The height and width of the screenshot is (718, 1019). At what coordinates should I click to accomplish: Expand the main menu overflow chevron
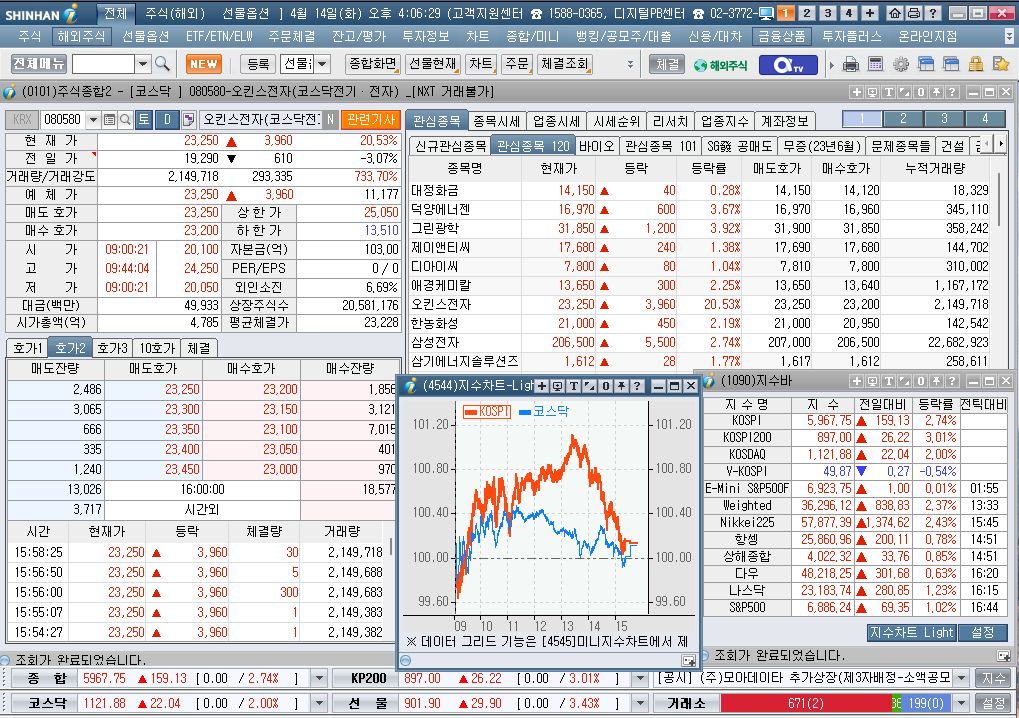(x=1009, y=36)
